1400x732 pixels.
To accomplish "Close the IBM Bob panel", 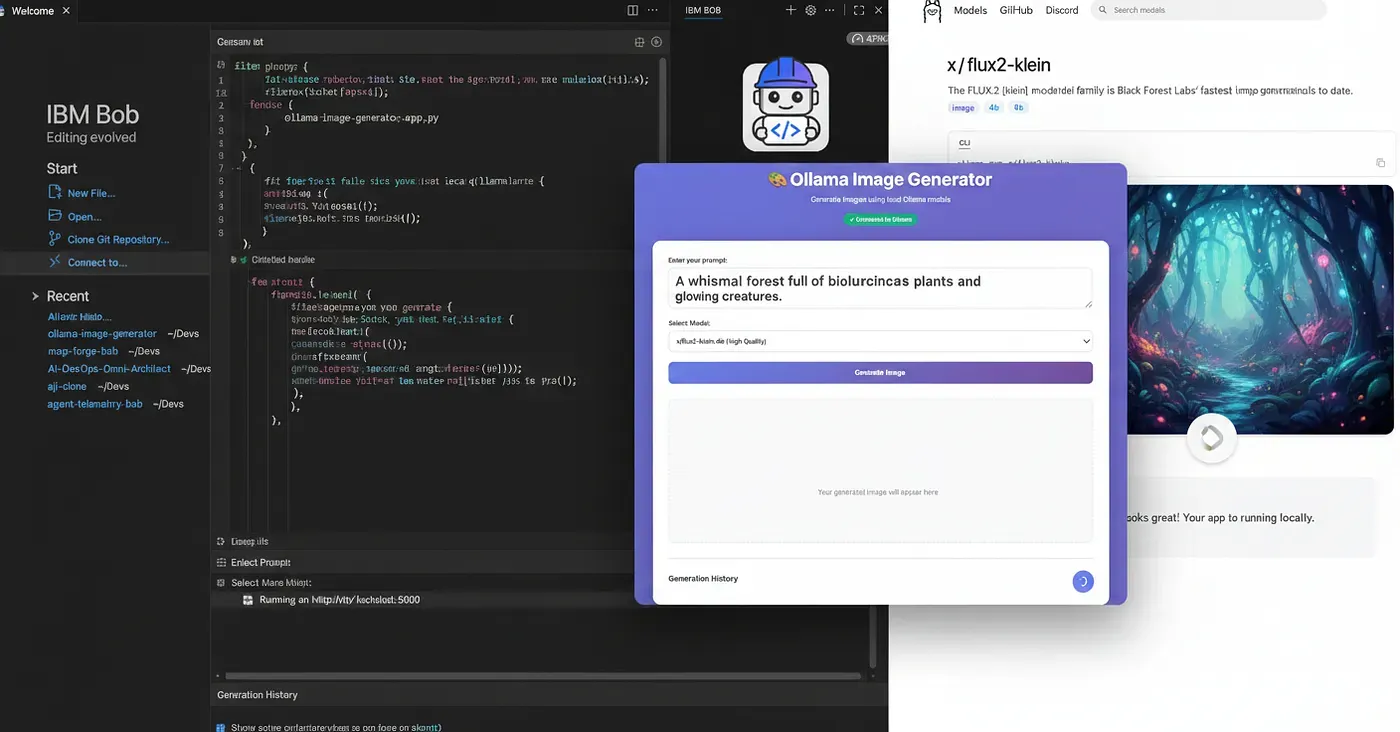I will click(x=879, y=10).
